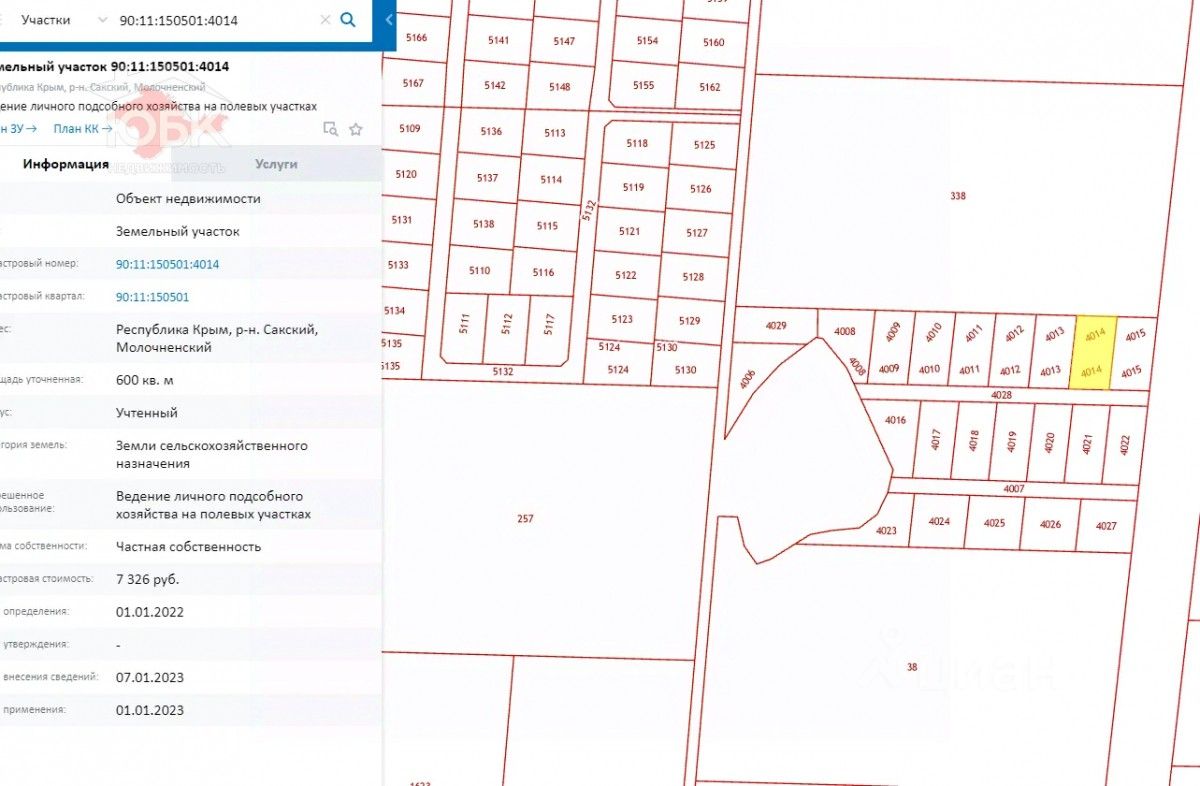Screen dimensions: 1200x786
Task: Click parcel 4025 on the map
Action: pos(994,523)
